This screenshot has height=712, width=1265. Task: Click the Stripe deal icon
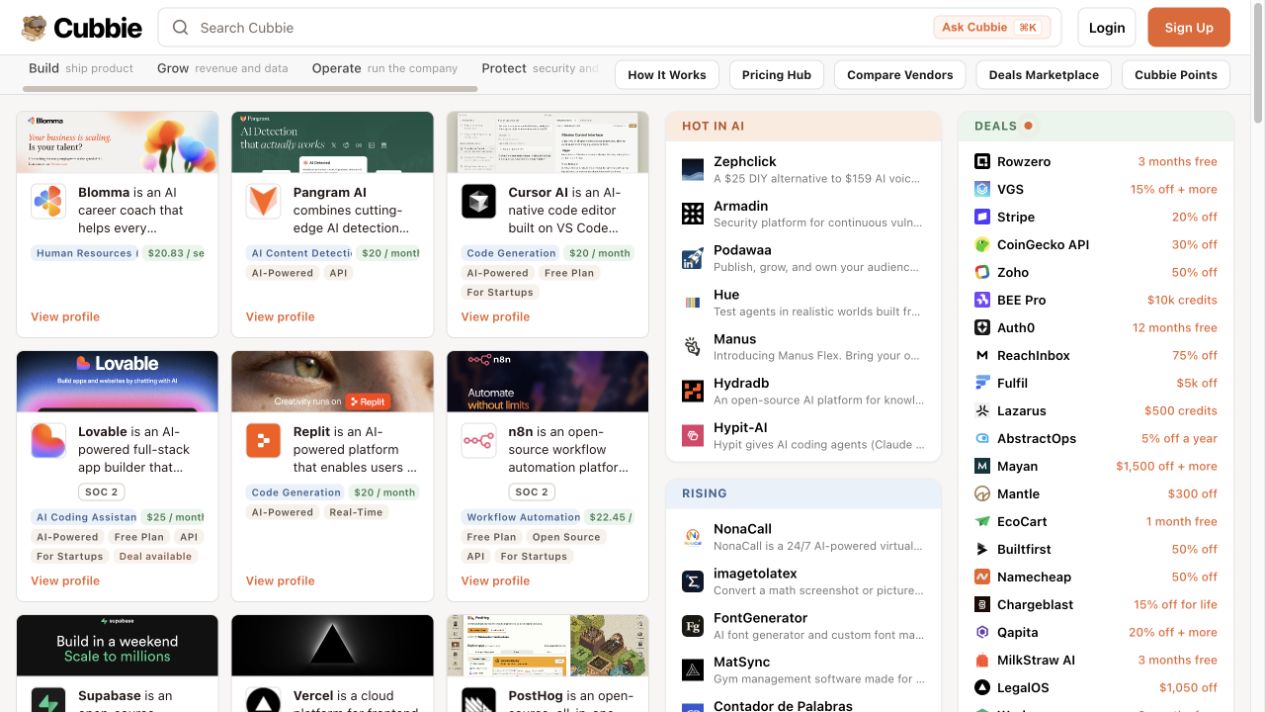[982, 217]
